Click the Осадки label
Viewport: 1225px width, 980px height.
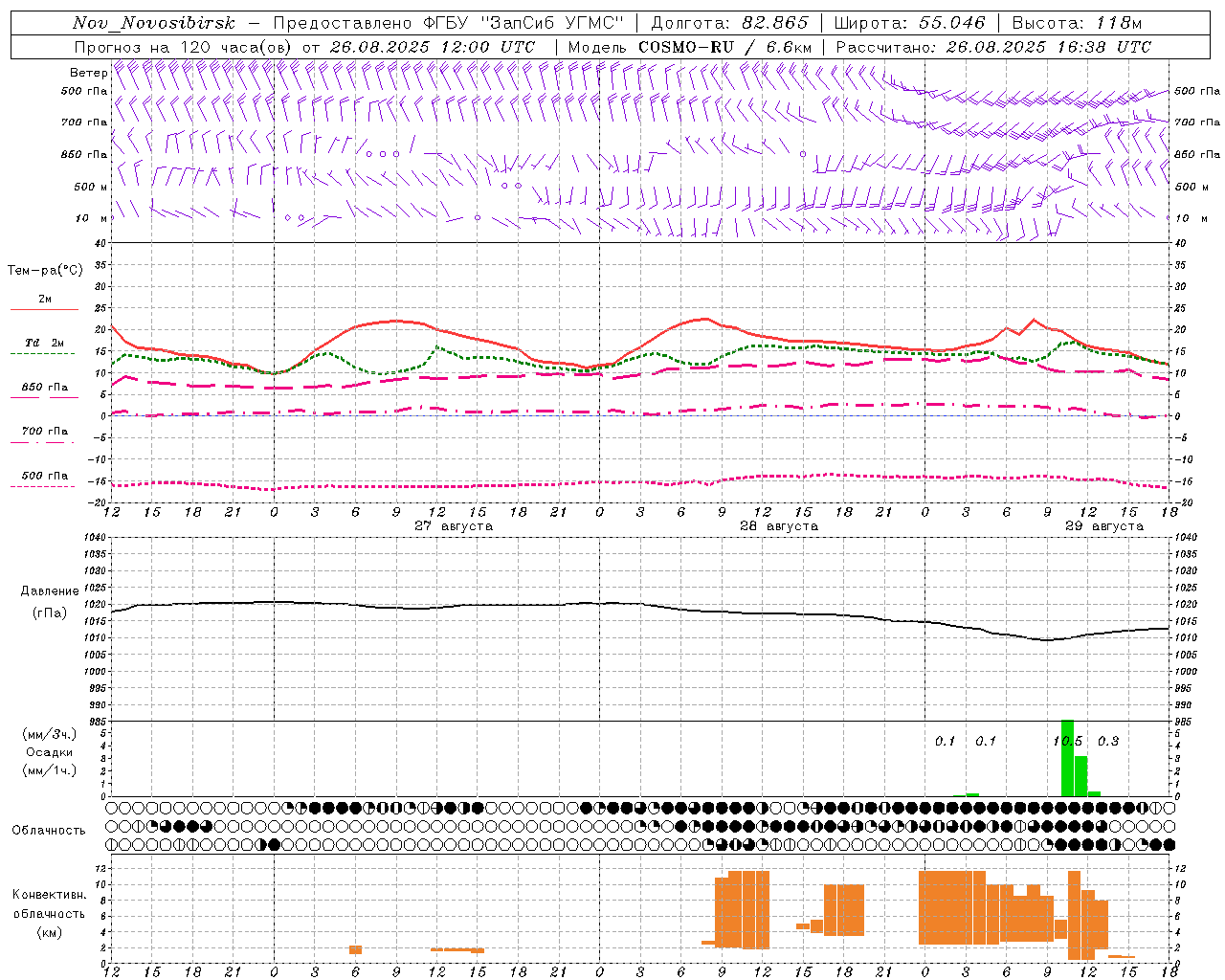click(50, 752)
